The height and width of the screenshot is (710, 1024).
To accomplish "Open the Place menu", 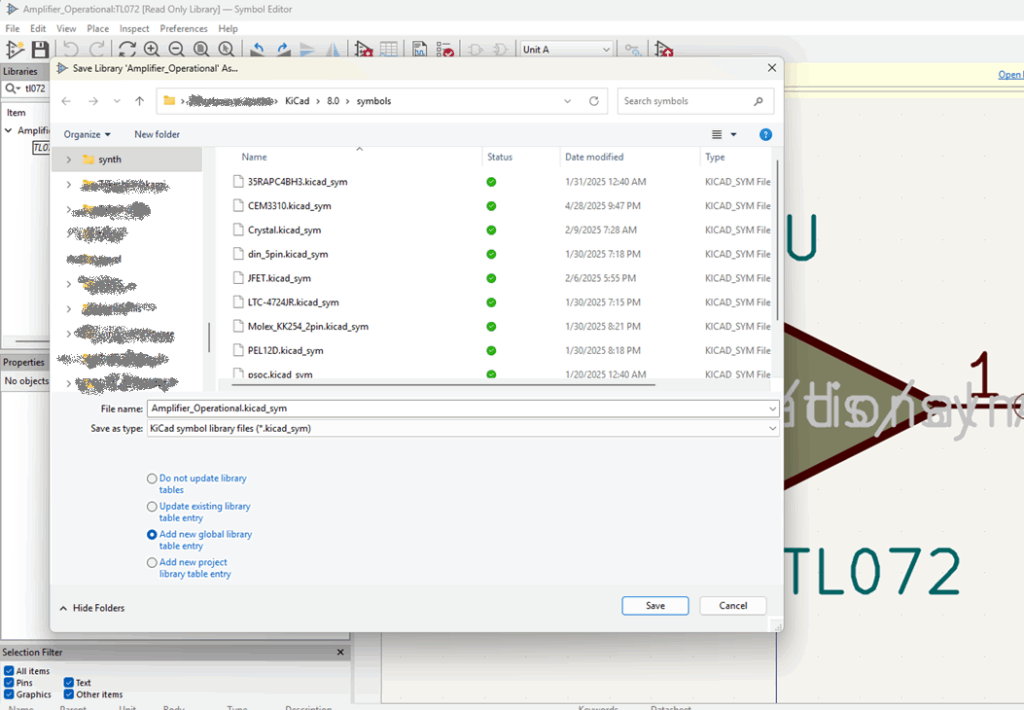I will [x=98, y=29].
